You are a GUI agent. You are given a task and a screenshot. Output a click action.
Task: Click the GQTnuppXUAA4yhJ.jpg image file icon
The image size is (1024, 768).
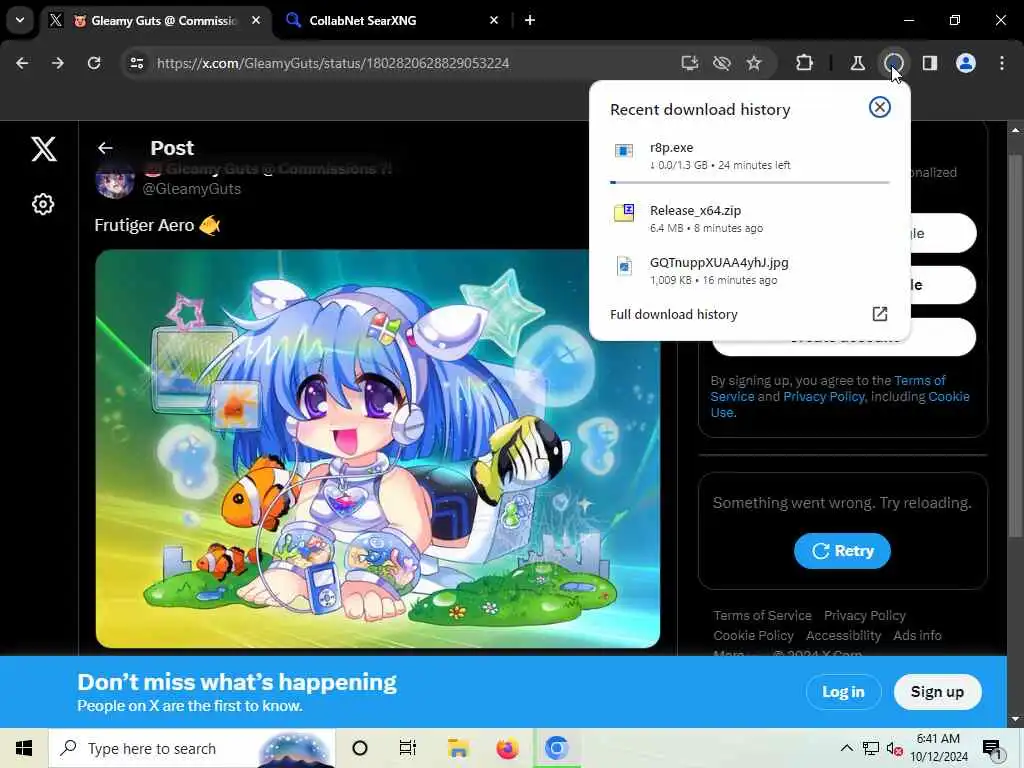(624, 266)
